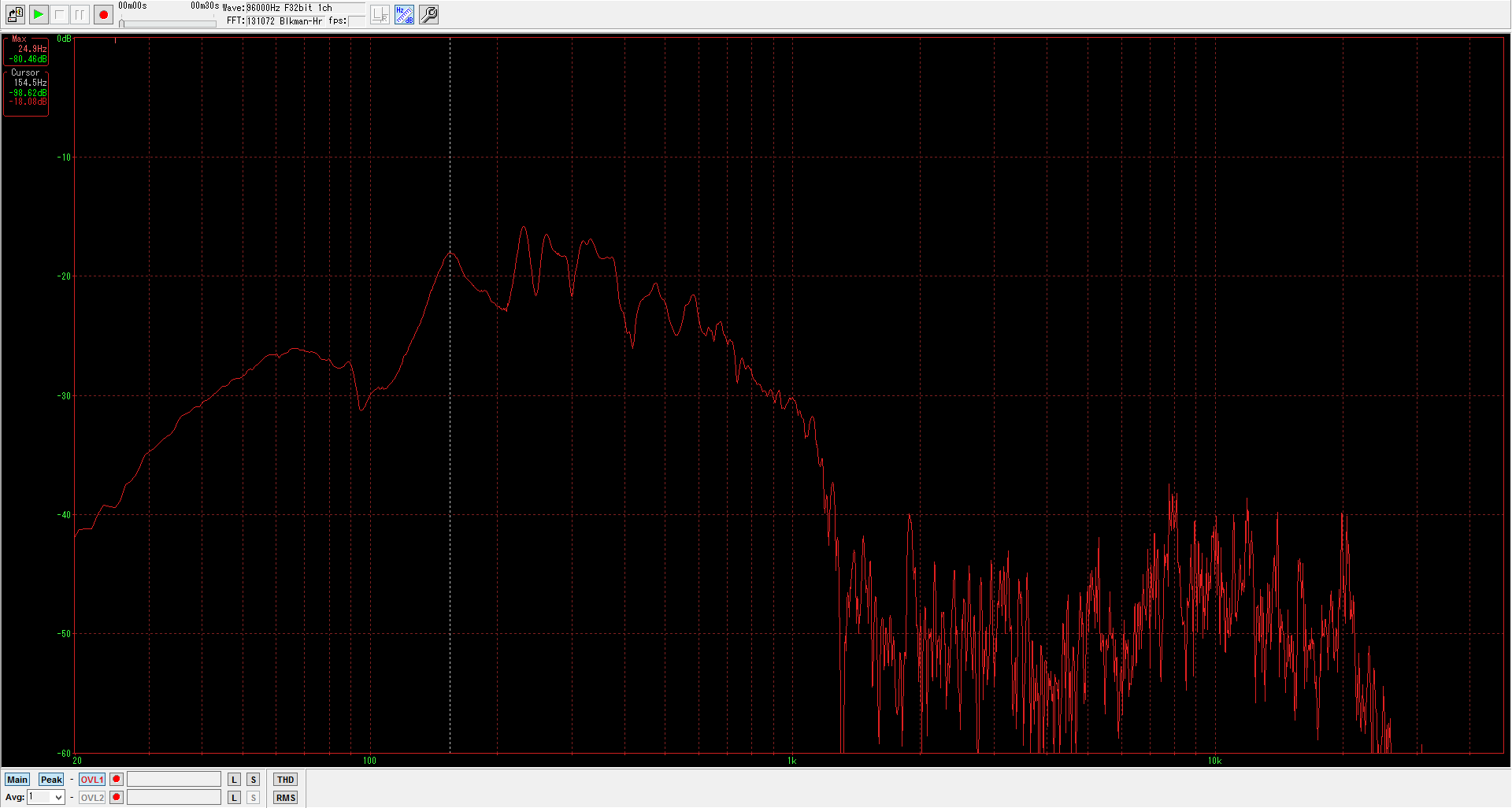Open the wave file input icon
Image resolution: width=1512 pixels, height=808 pixels.
point(15,14)
